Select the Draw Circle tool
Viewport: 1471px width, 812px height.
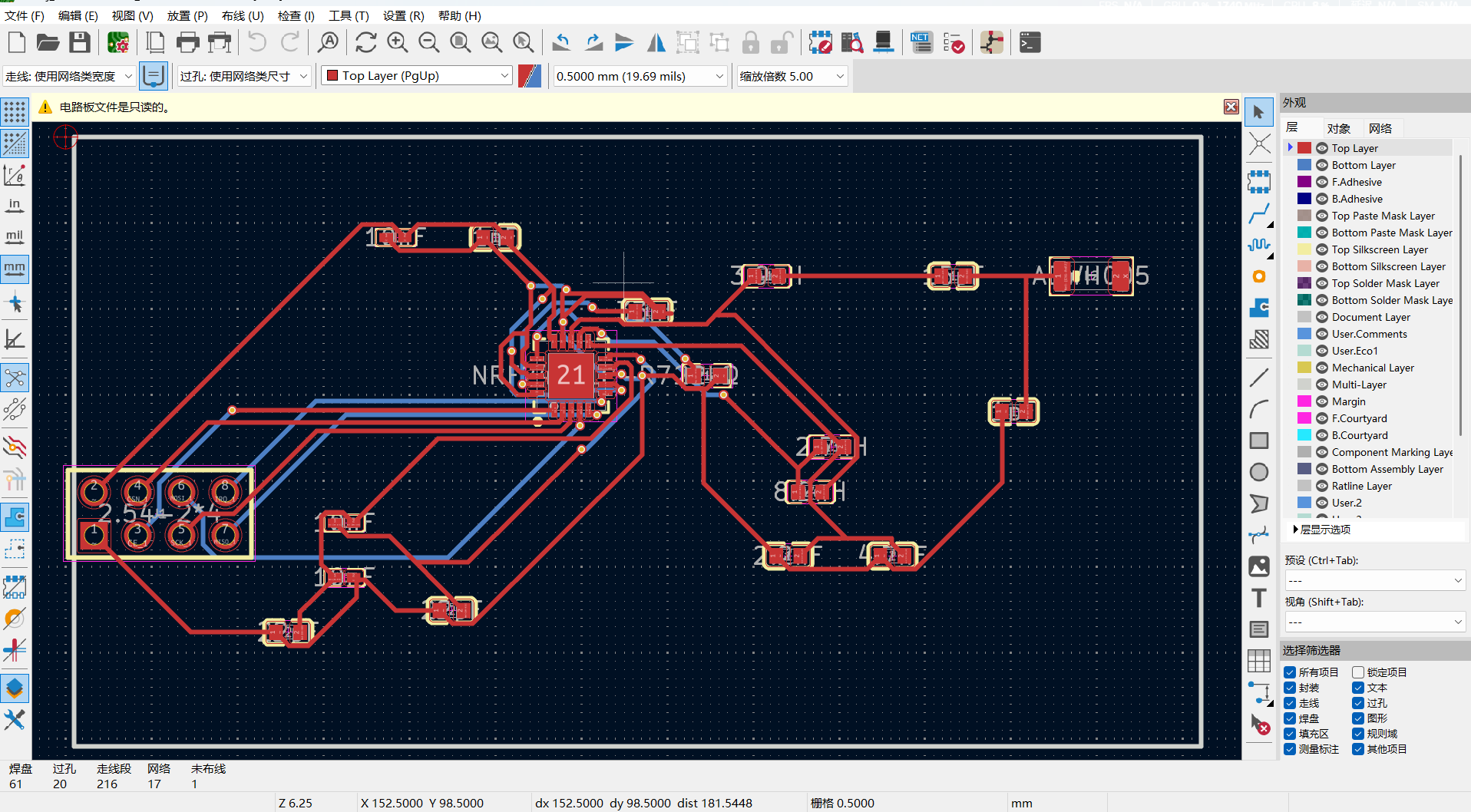pyautogui.click(x=1258, y=472)
